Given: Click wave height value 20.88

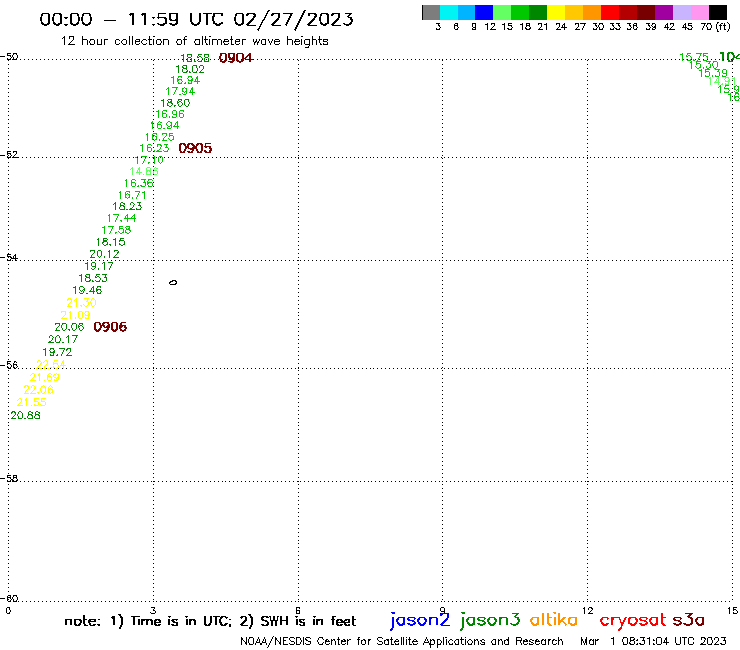Looking at the screenshot, I should click(x=25, y=415).
